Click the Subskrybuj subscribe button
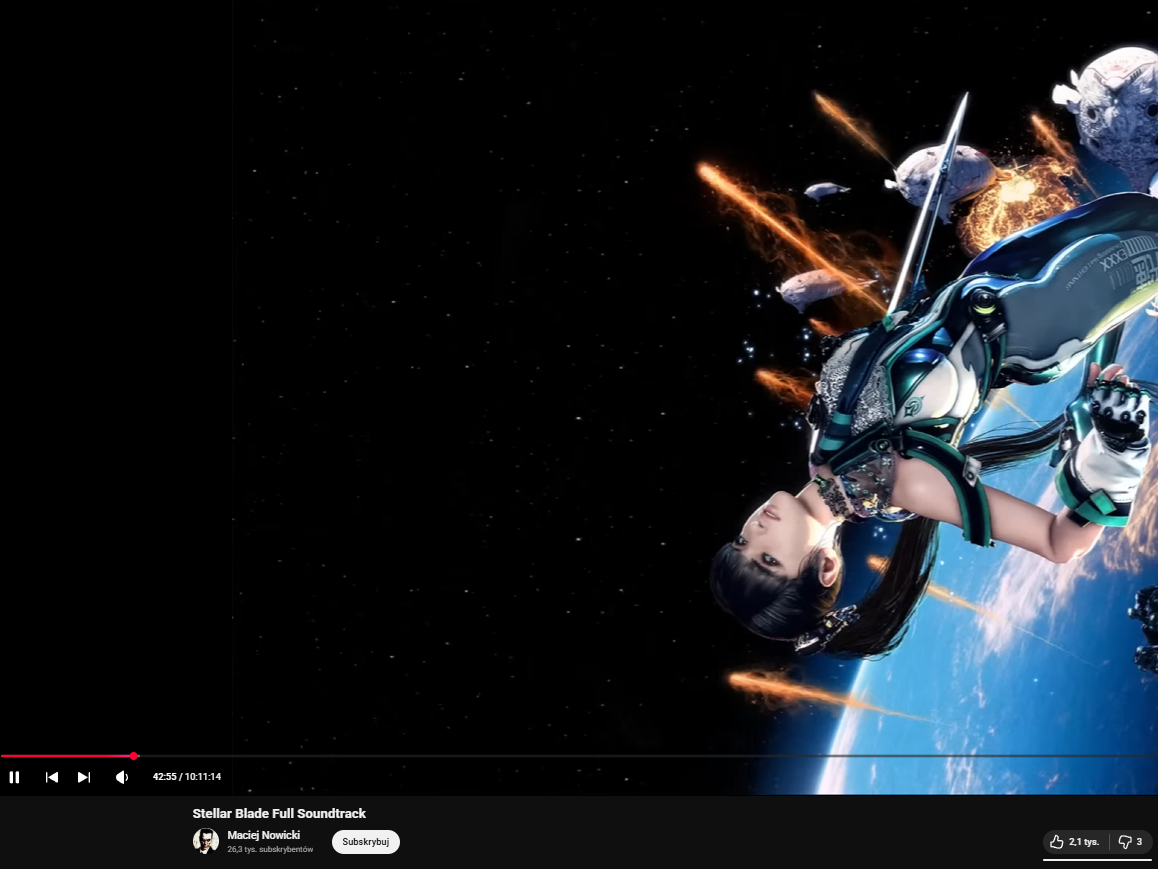The image size is (1158, 869). [x=366, y=842]
